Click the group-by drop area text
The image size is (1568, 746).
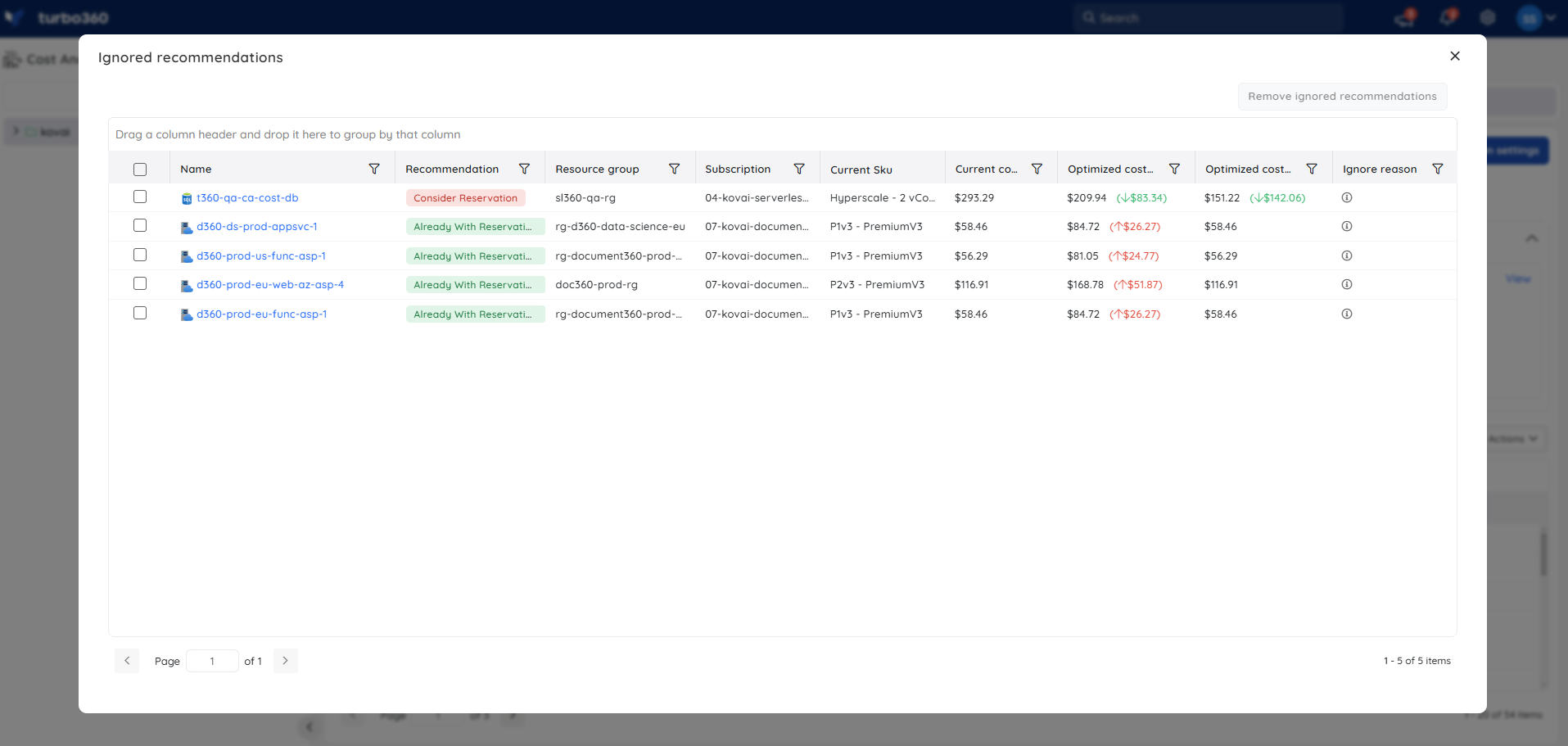(287, 134)
